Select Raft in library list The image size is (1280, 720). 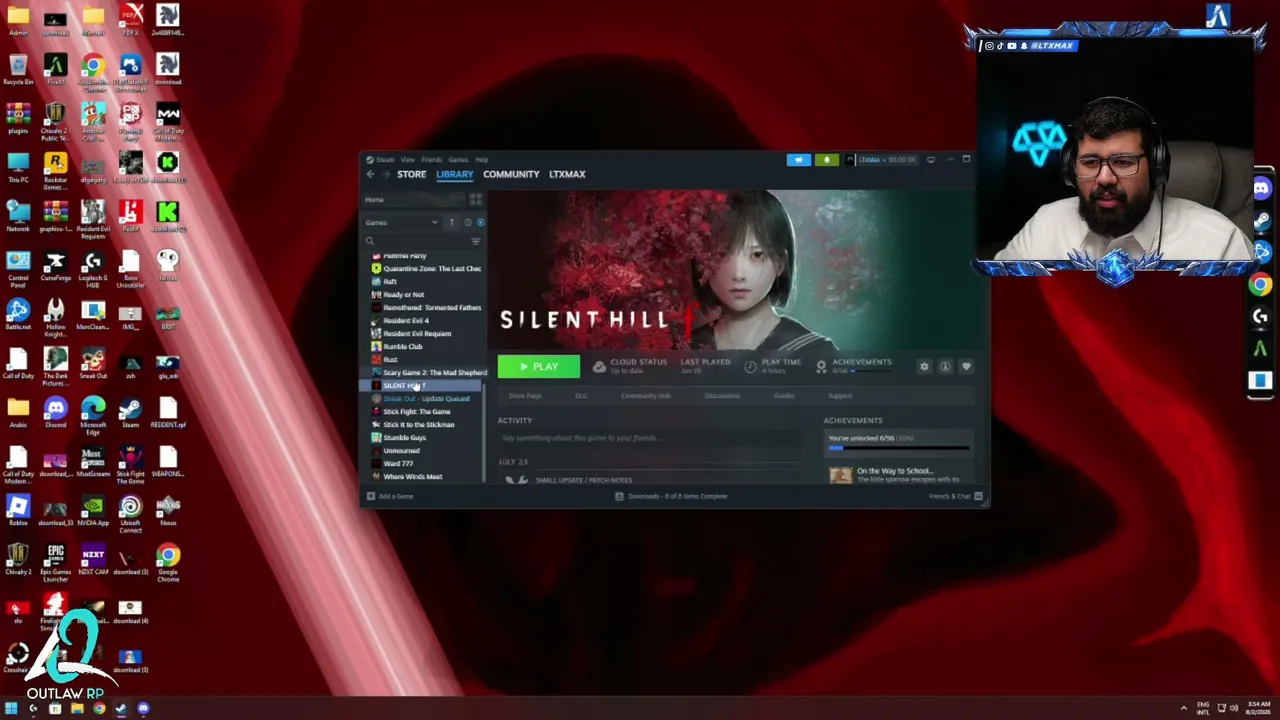pyautogui.click(x=390, y=282)
